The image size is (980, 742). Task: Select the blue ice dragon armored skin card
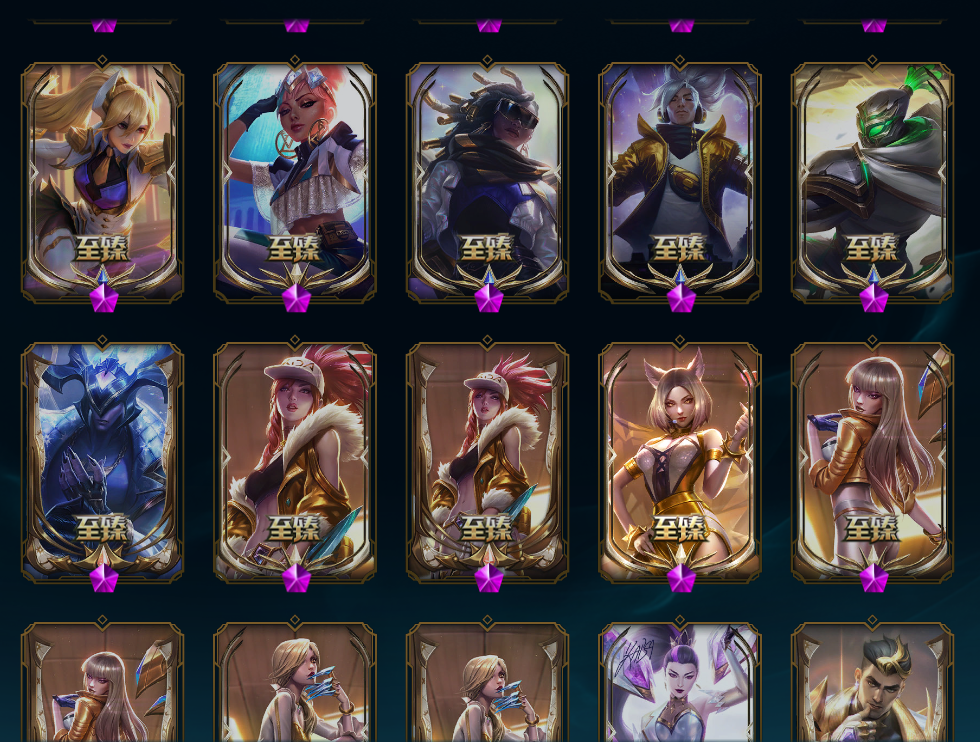click(102, 461)
